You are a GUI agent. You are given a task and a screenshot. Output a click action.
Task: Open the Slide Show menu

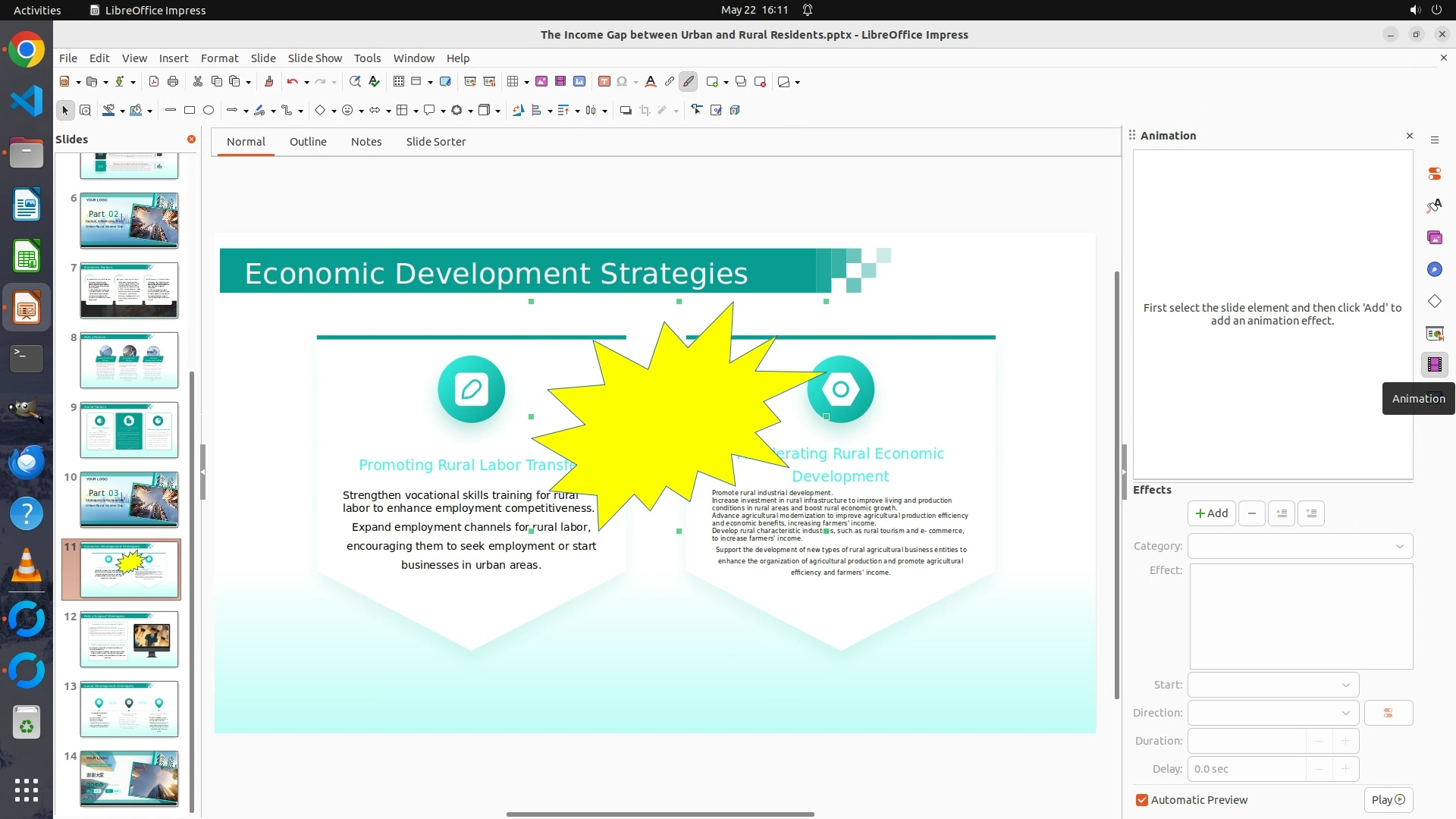(x=315, y=58)
